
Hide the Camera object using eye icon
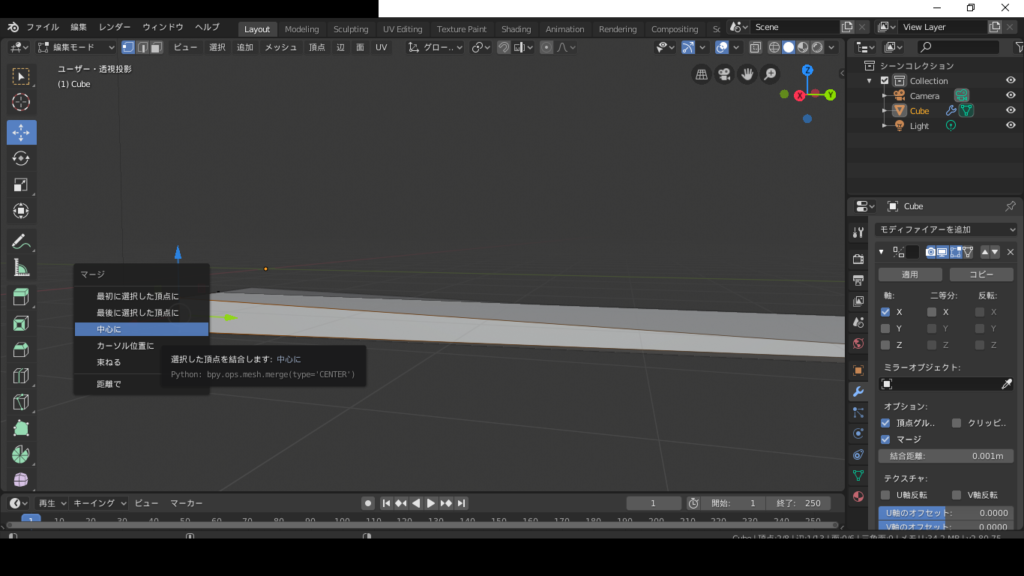(x=1010, y=96)
